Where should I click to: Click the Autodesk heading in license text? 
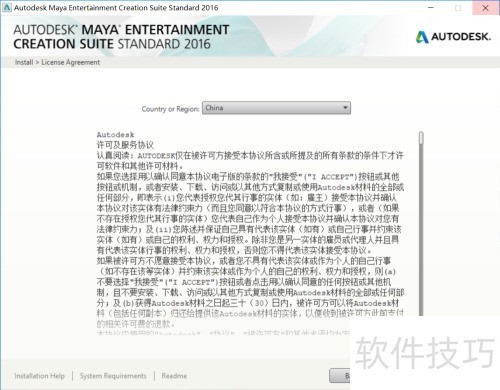115,135
